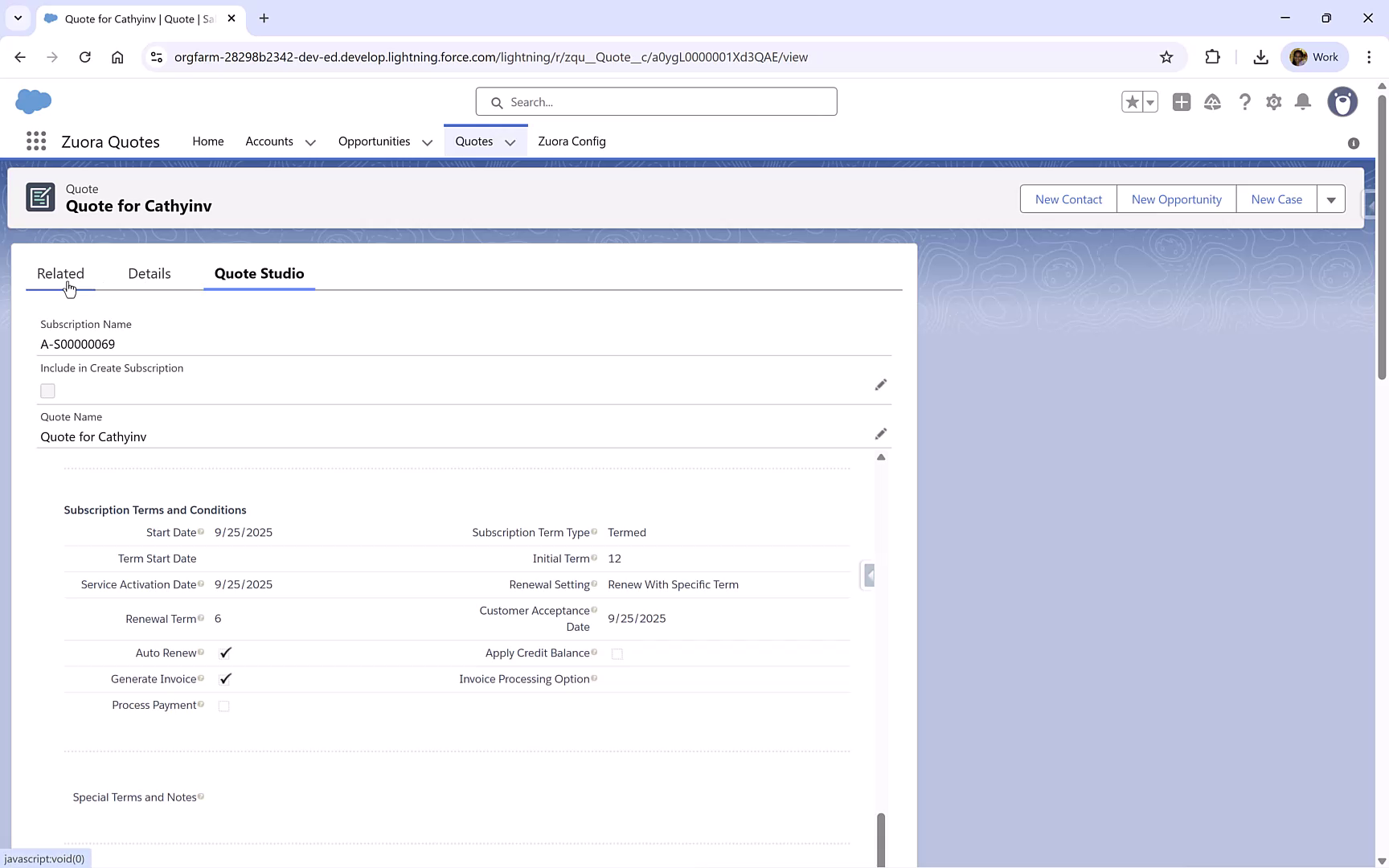Open the Salesforce App Launcher waffle icon
This screenshot has width=1389, height=868.
(x=35, y=141)
